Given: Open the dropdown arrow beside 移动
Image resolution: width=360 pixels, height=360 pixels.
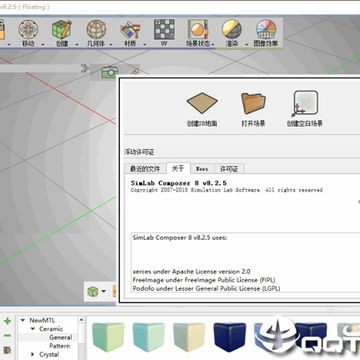Looking at the screenshot, I should tap(43, 44).
